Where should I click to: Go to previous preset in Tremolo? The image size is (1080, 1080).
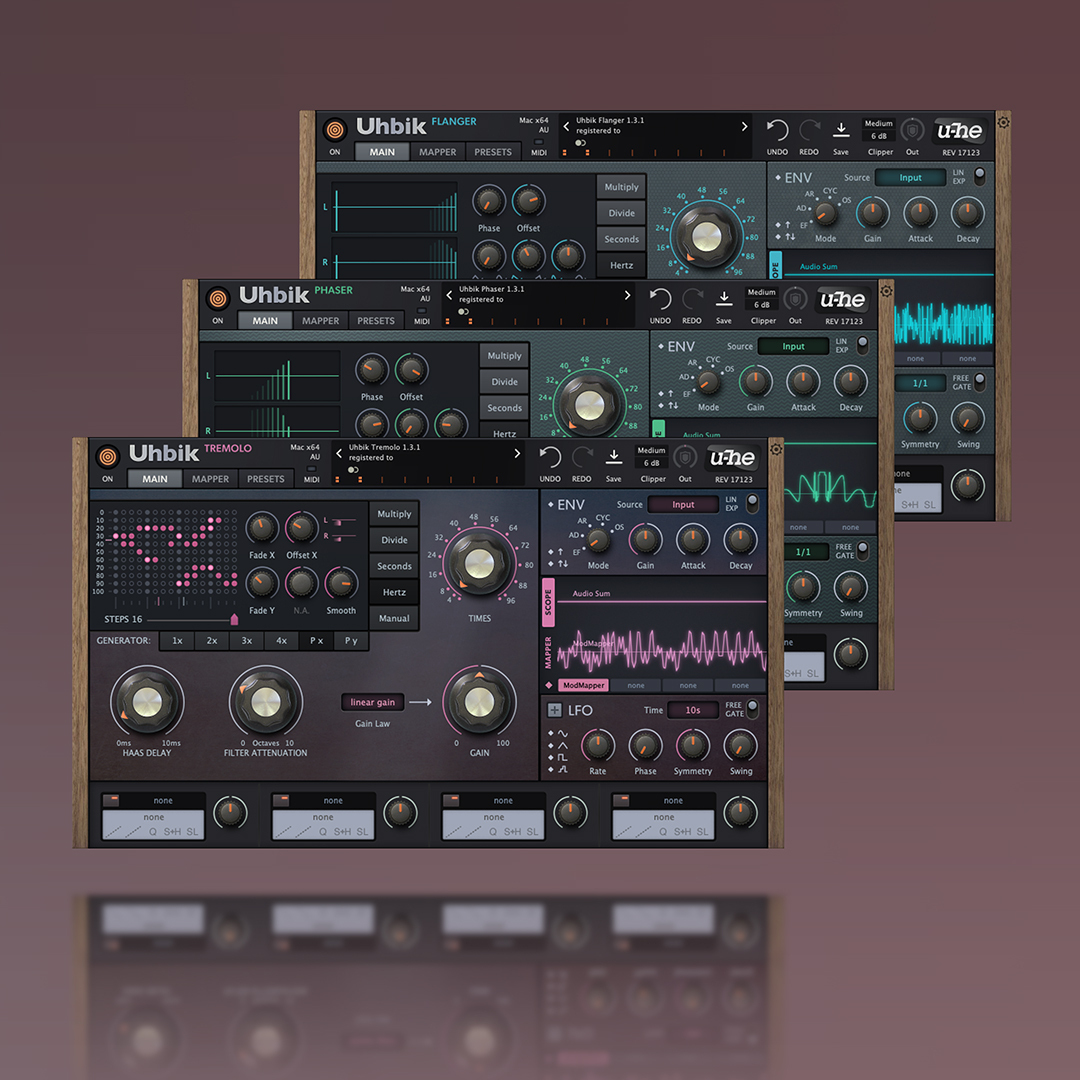click(x=339, y=453)
